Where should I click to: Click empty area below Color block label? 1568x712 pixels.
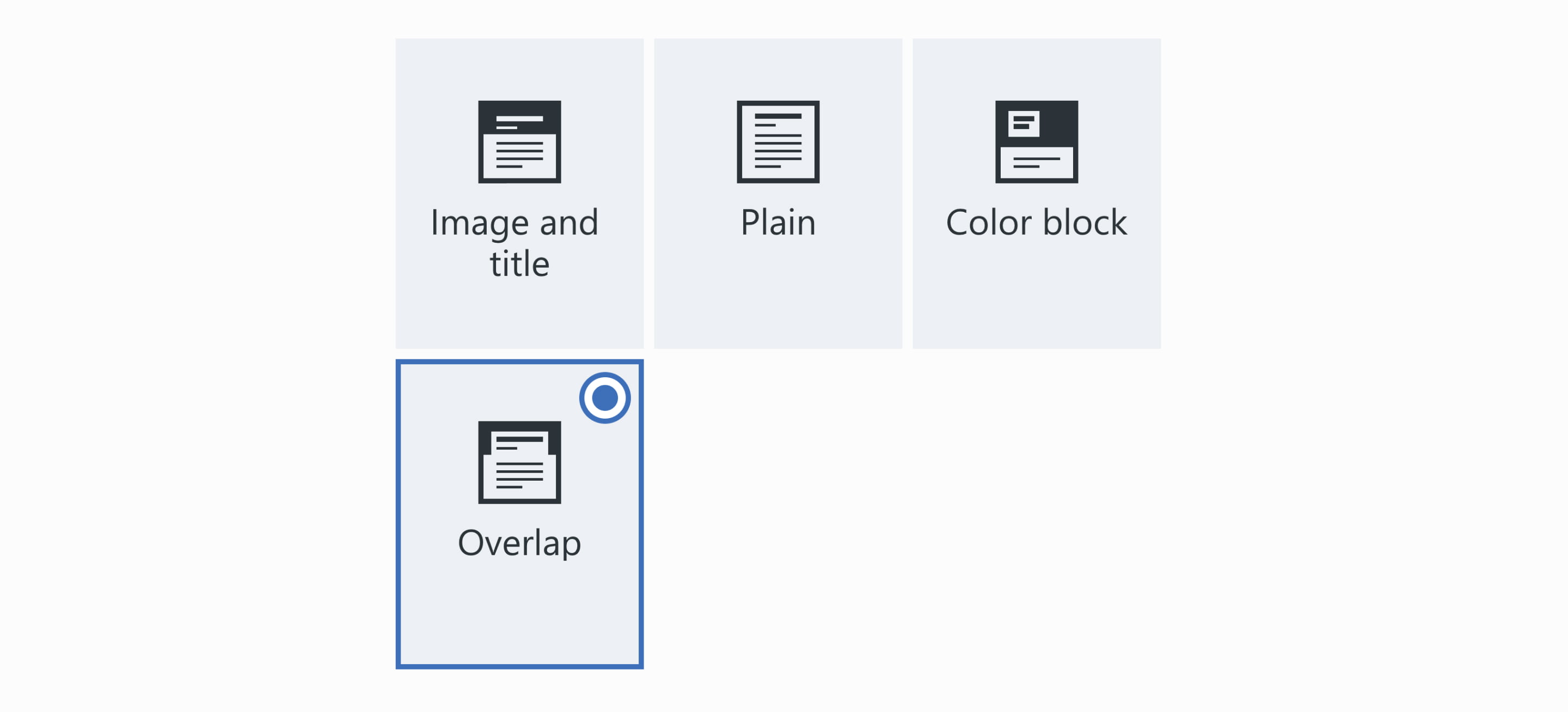[1036, 292]
